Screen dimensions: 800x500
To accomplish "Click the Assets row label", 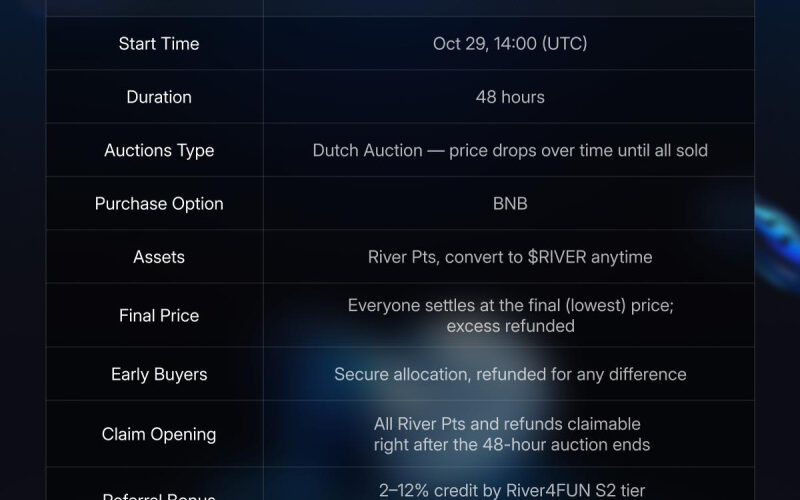I will pyautogui.click(x=158, y=257).
